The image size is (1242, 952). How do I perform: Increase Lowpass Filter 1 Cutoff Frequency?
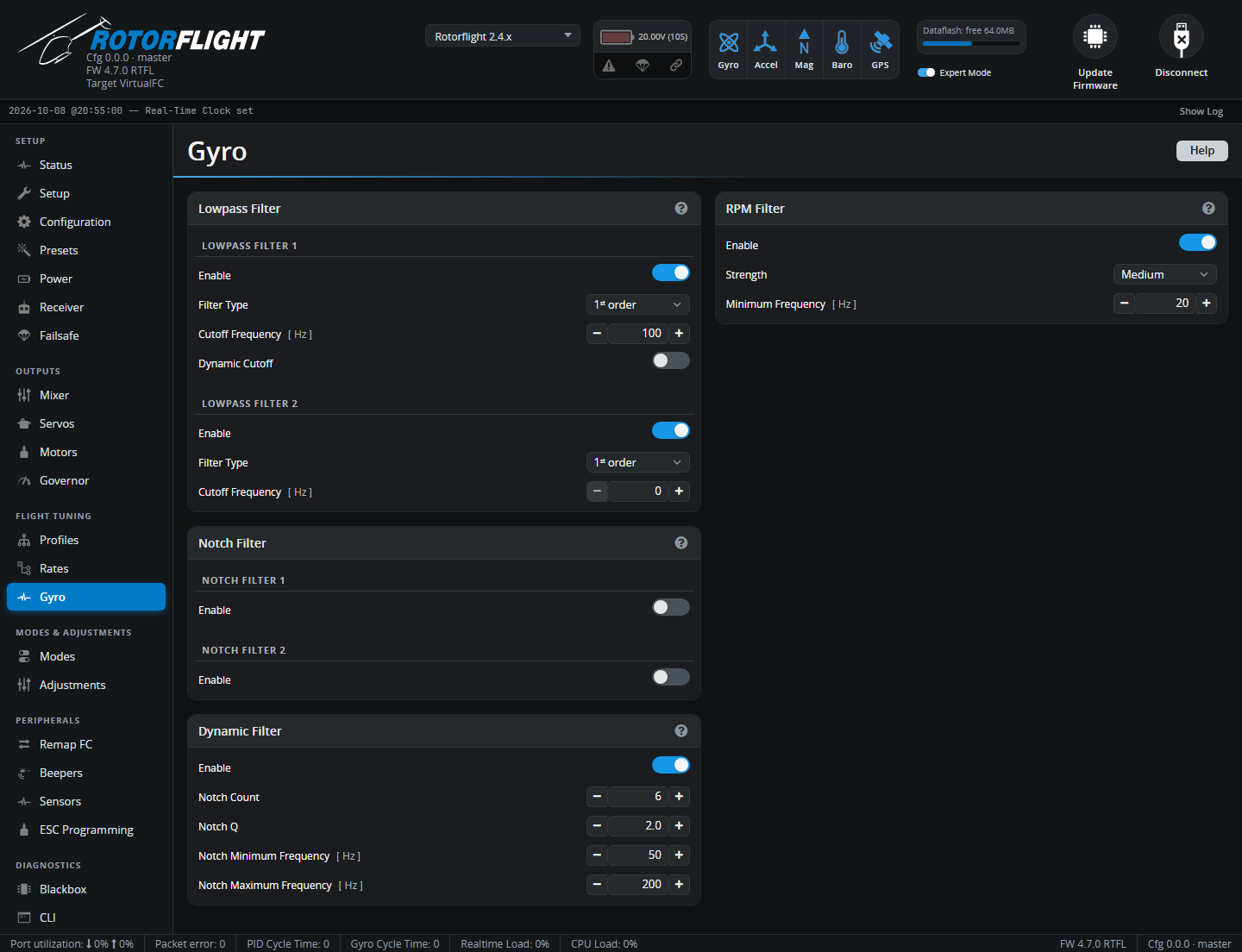(x=680, y=333)
